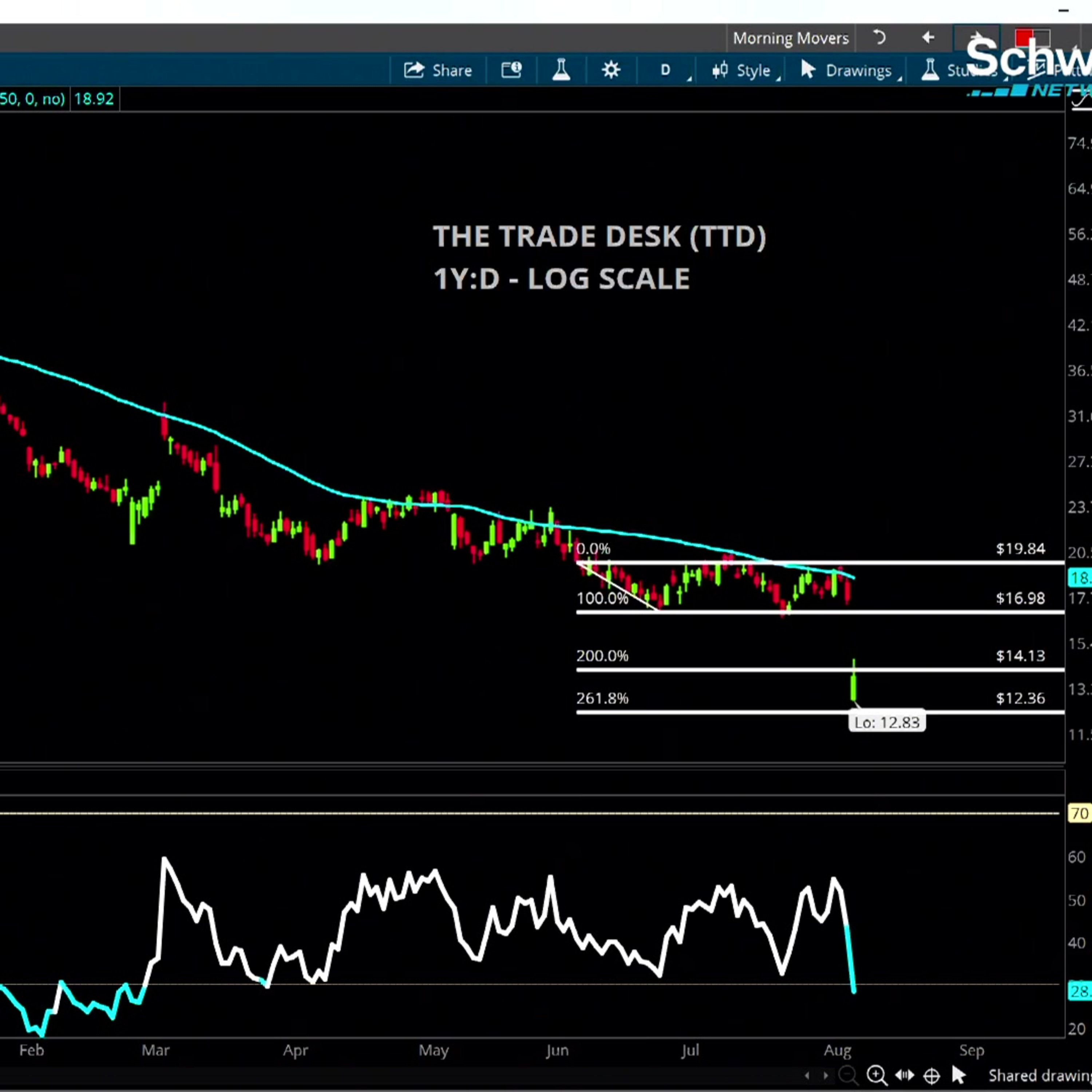
Task: Click the last green candle above Lo bubble
Action: click(854, 681)
